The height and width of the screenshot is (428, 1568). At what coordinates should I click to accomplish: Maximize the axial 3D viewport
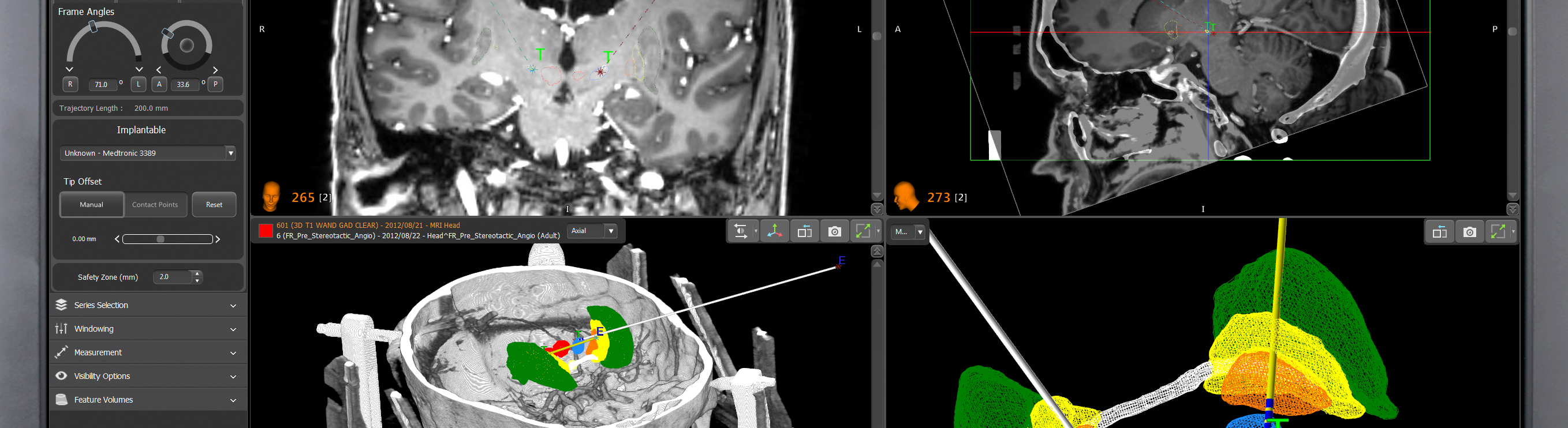[x=863, y=232]
